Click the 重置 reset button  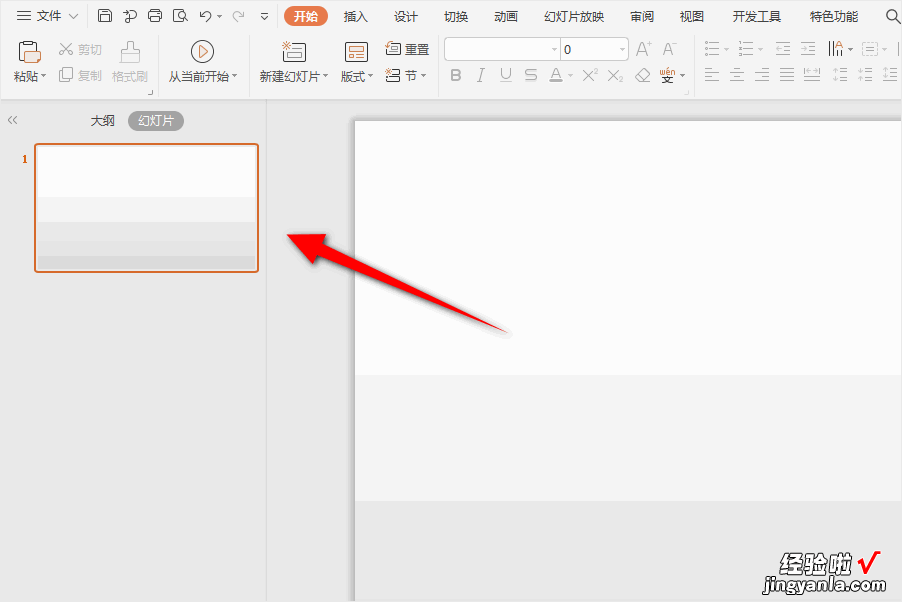click(x=407, y=49)
